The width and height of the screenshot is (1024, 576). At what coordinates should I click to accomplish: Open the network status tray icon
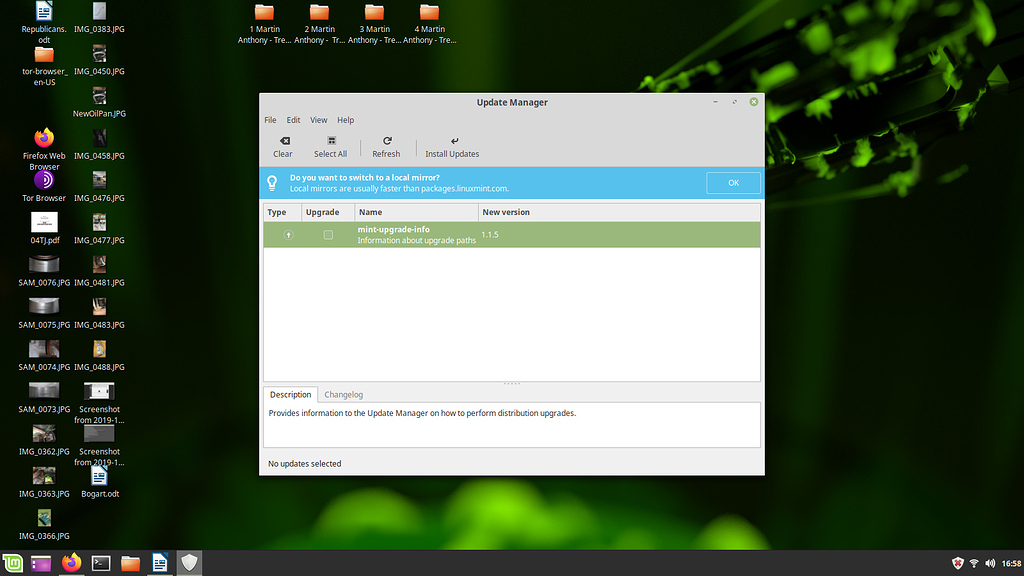click(974, 563)
